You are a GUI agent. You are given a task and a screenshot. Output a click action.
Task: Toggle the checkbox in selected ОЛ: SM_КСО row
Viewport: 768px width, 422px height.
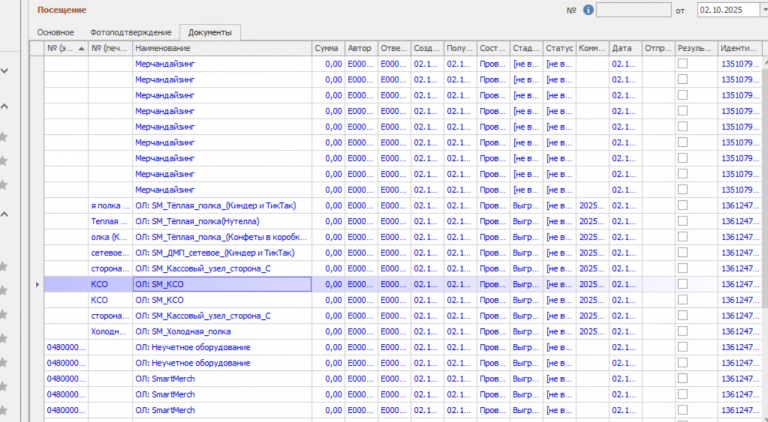tap(683, 284)
